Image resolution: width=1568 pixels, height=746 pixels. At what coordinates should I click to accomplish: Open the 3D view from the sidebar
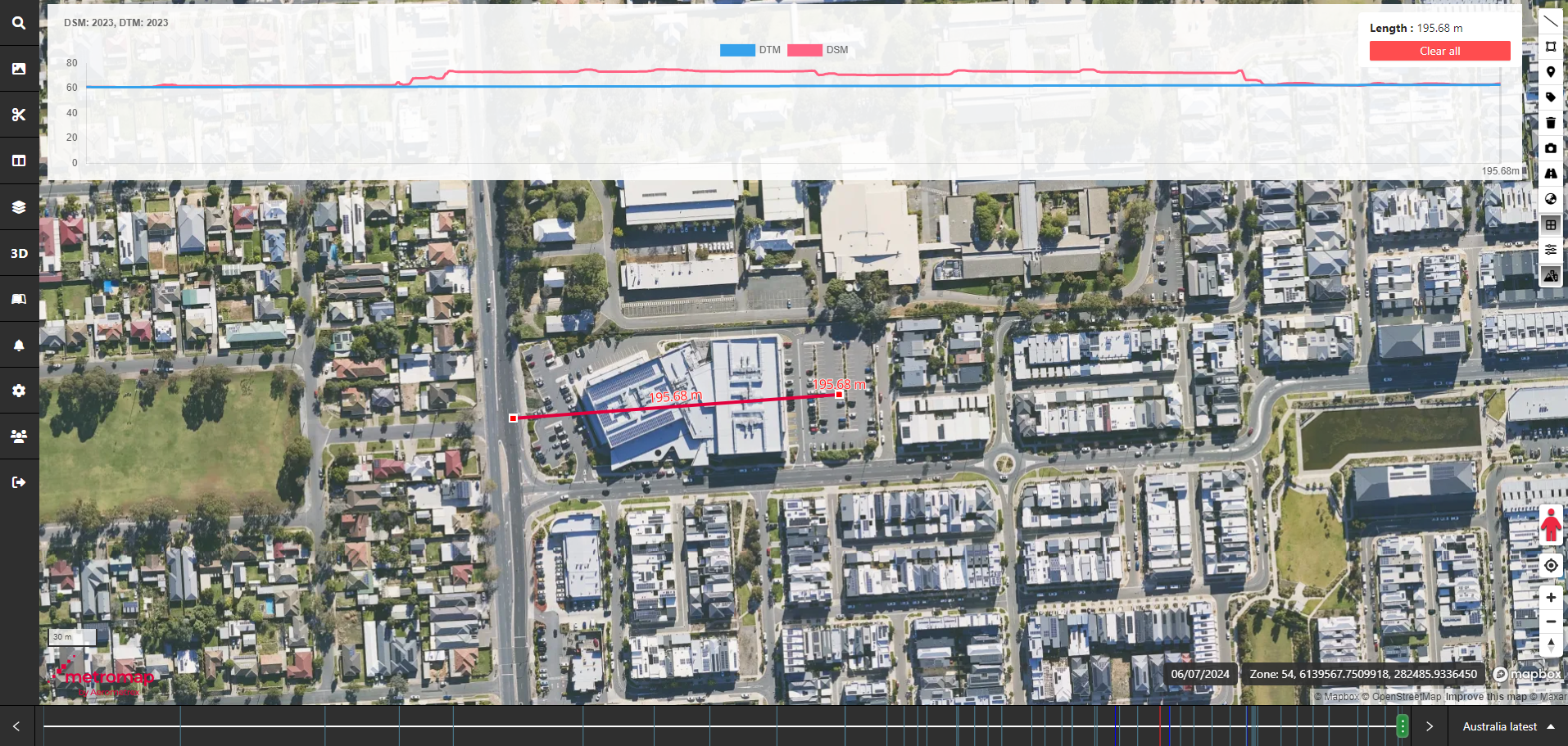pos(18,252)
